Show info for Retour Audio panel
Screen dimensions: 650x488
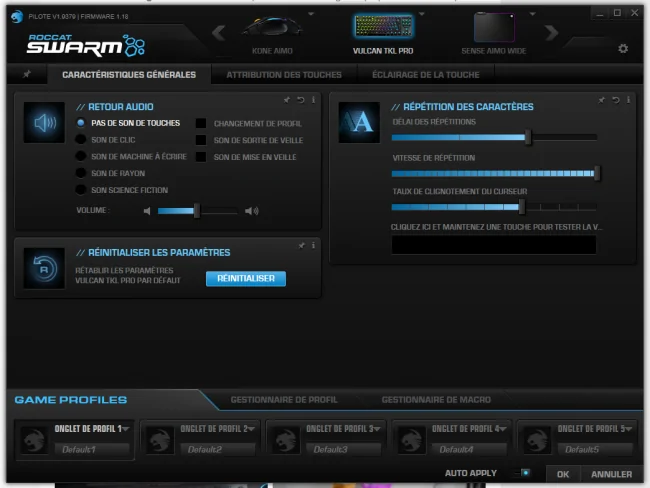(x=313, y=100)
